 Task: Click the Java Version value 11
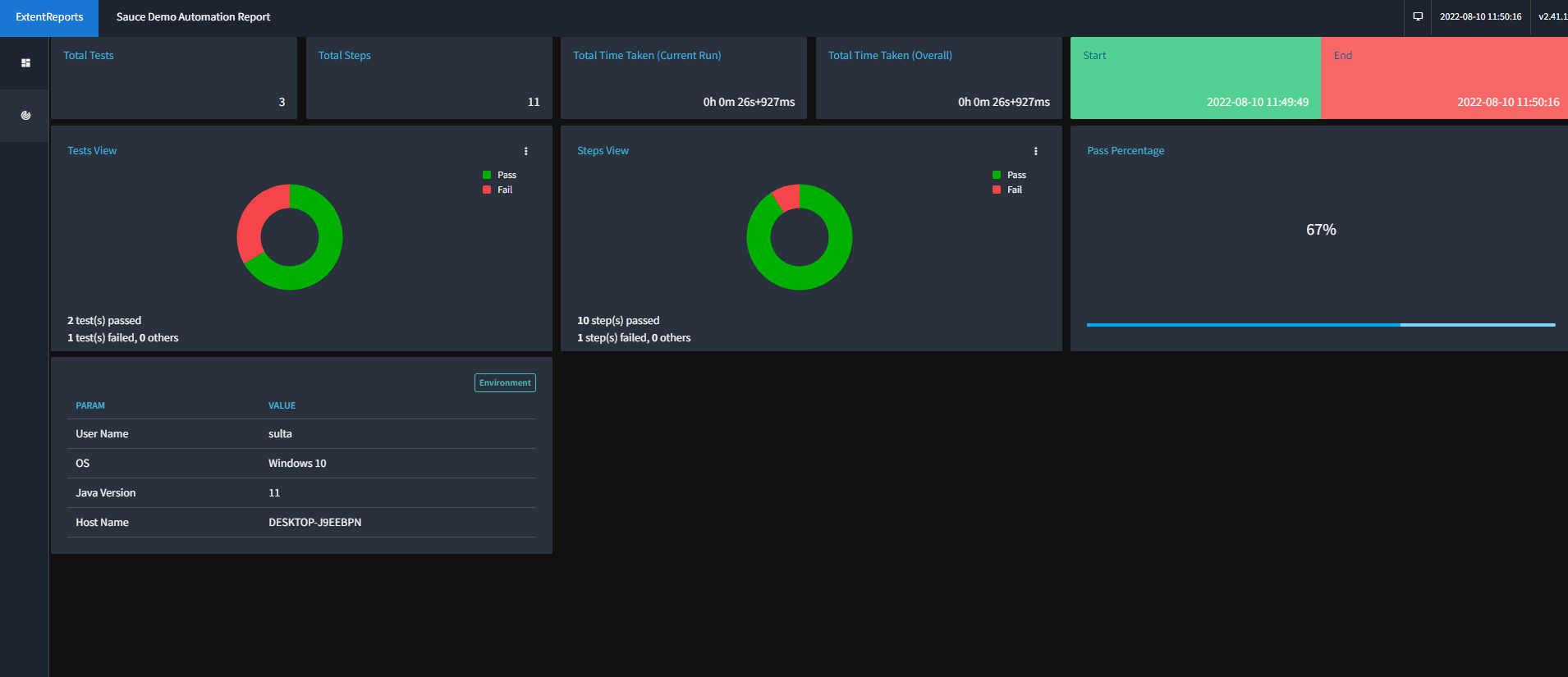coord(274,493)
